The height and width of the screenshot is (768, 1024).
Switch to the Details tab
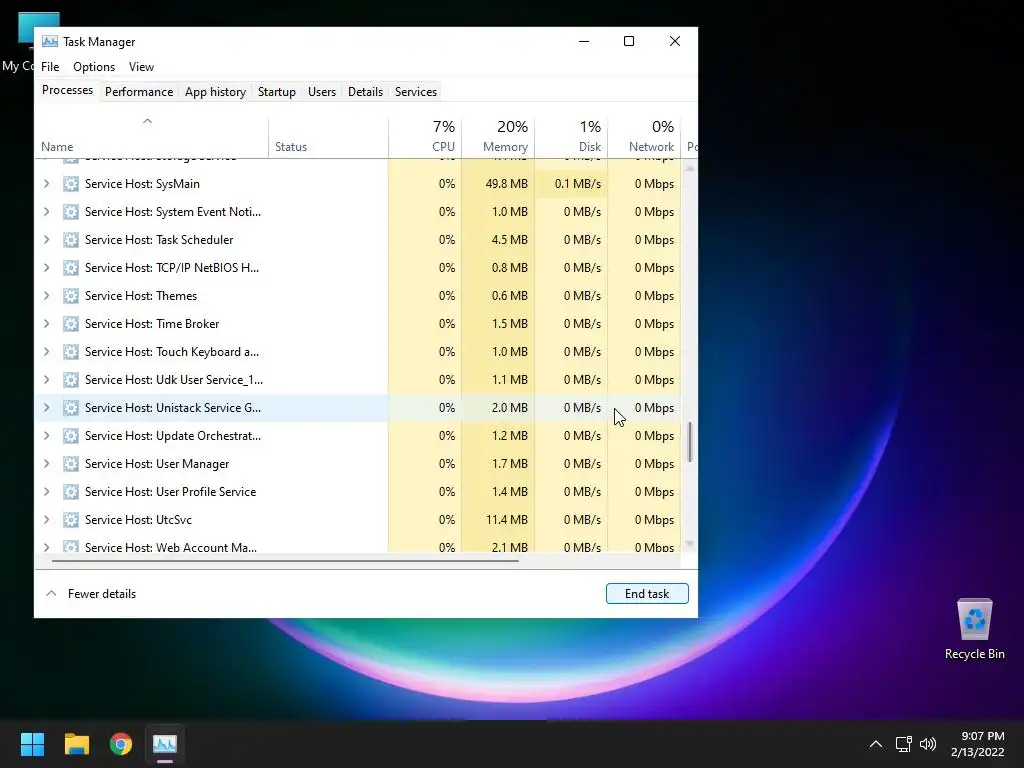[365, 92]
